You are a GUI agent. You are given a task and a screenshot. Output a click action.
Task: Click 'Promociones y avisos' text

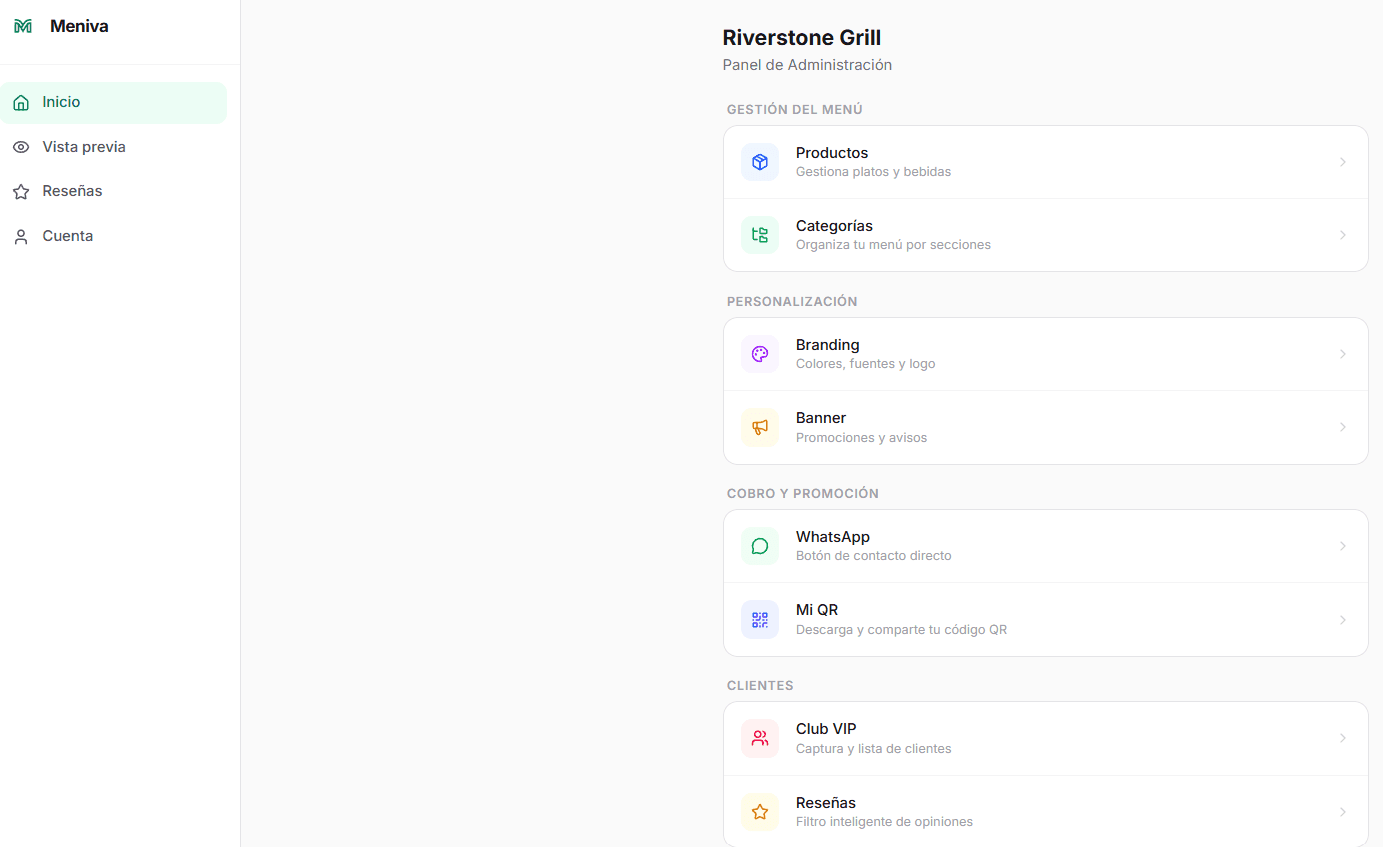(x=861, y=438)
